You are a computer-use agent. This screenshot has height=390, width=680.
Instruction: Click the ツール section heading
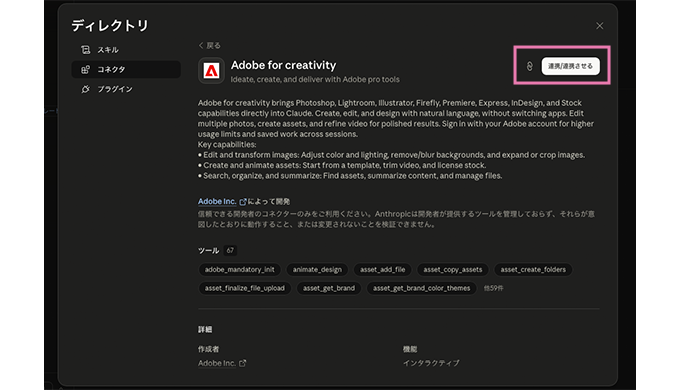209,251
